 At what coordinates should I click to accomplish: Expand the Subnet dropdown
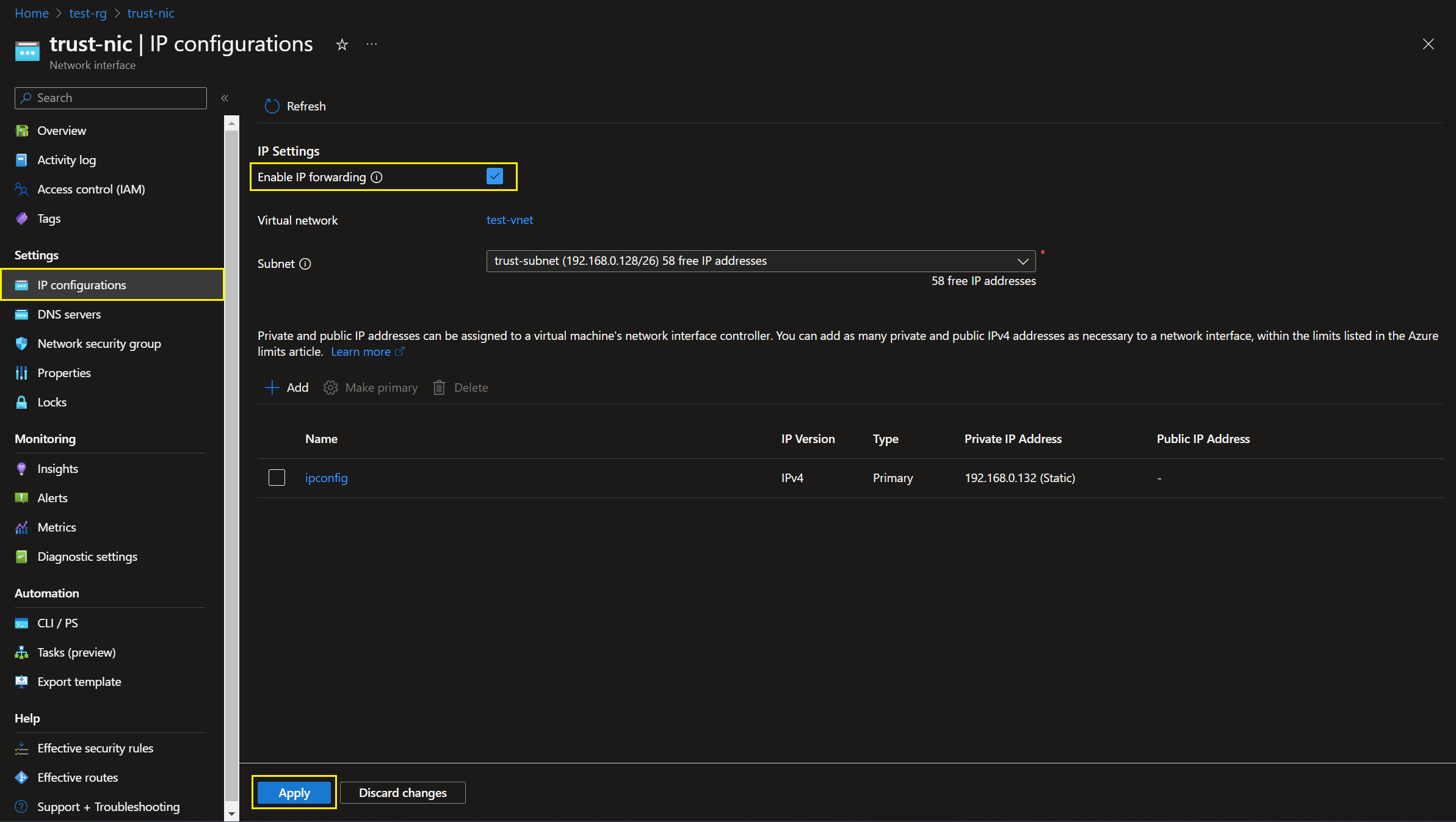coord(1023,261)
